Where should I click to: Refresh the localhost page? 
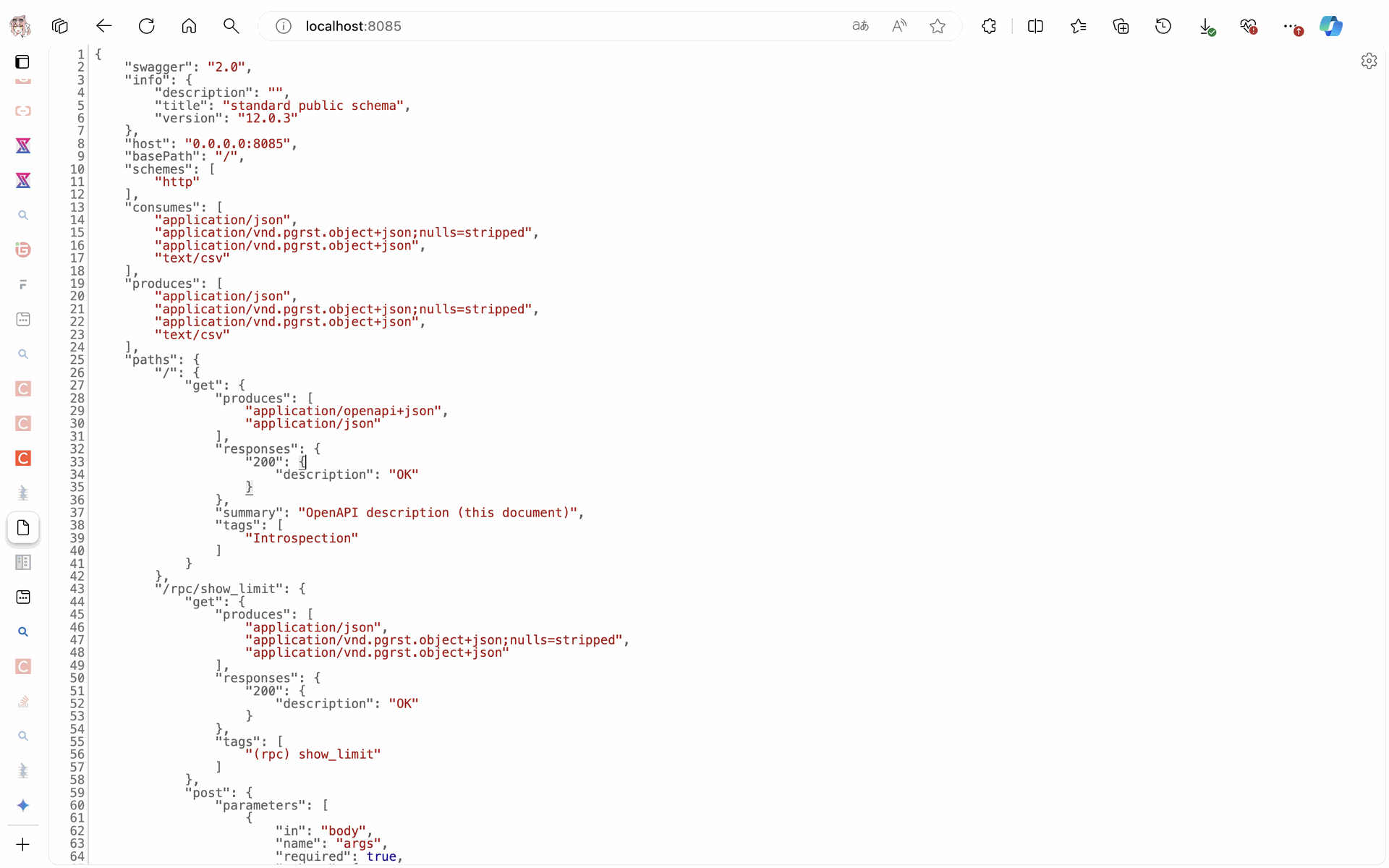click(x=147, y=27)
